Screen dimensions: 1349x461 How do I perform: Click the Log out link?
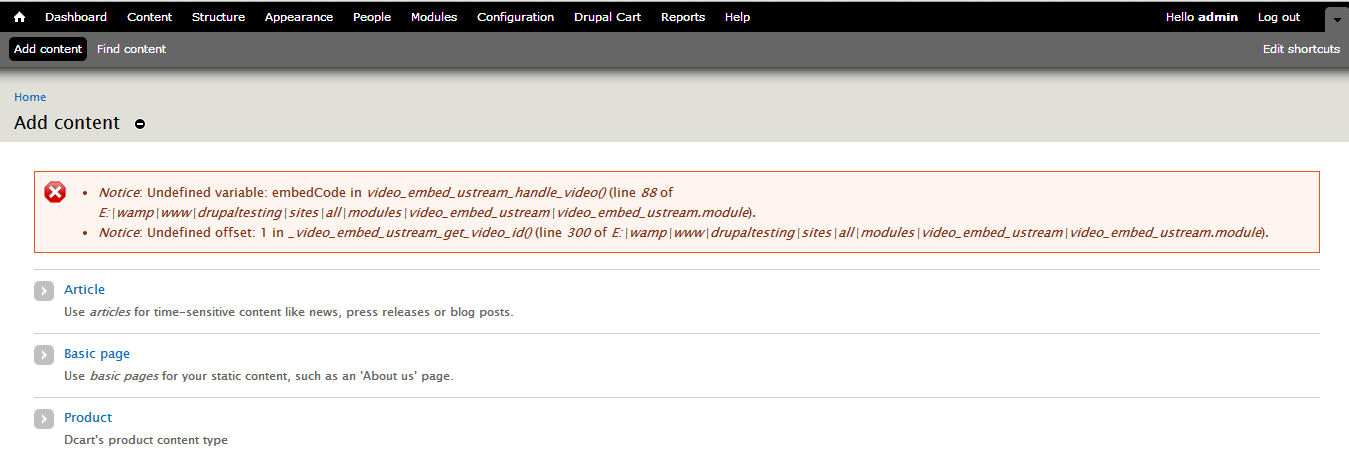pyautogui.click(x=1279, y=17)
